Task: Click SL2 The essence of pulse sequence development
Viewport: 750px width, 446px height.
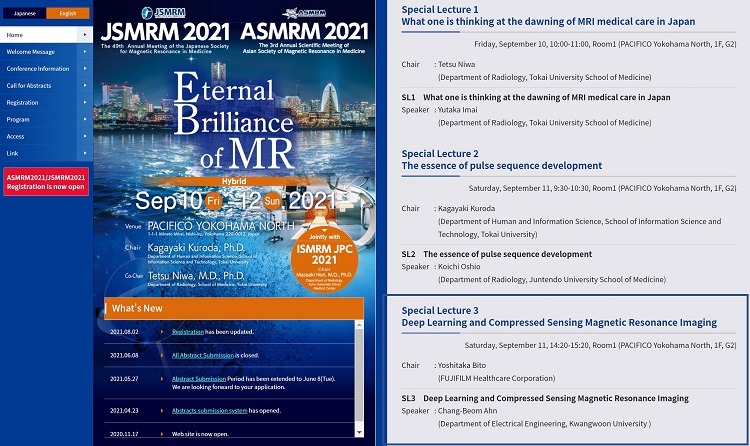Action: click(x=507, y=254)
